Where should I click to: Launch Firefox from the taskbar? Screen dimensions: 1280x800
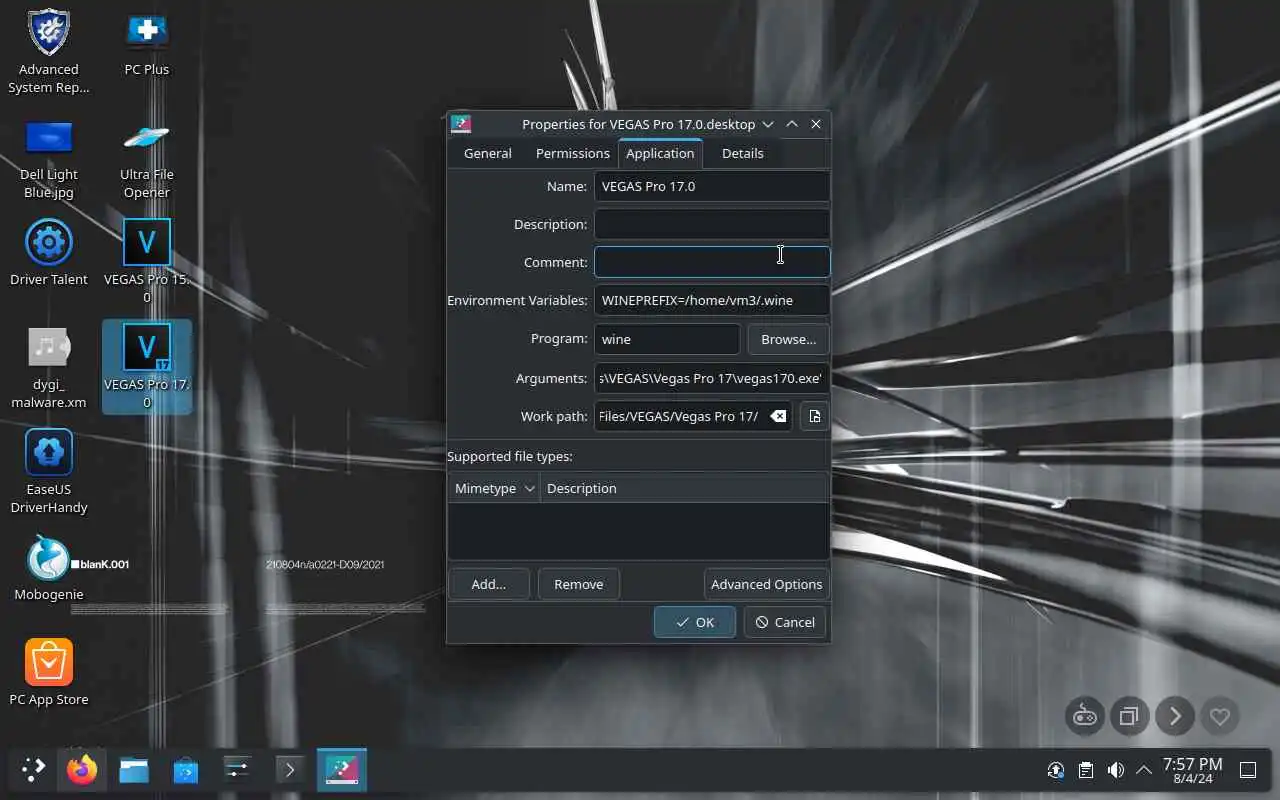click(82, 769)
